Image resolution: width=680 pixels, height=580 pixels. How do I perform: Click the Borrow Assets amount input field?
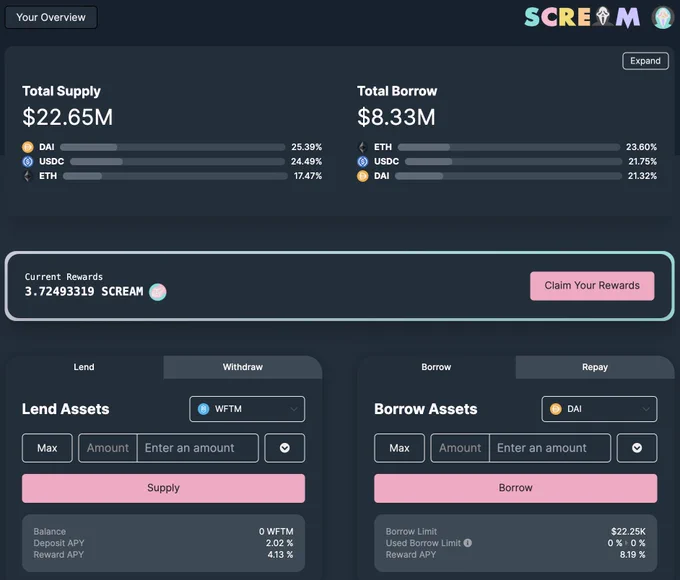550,448
